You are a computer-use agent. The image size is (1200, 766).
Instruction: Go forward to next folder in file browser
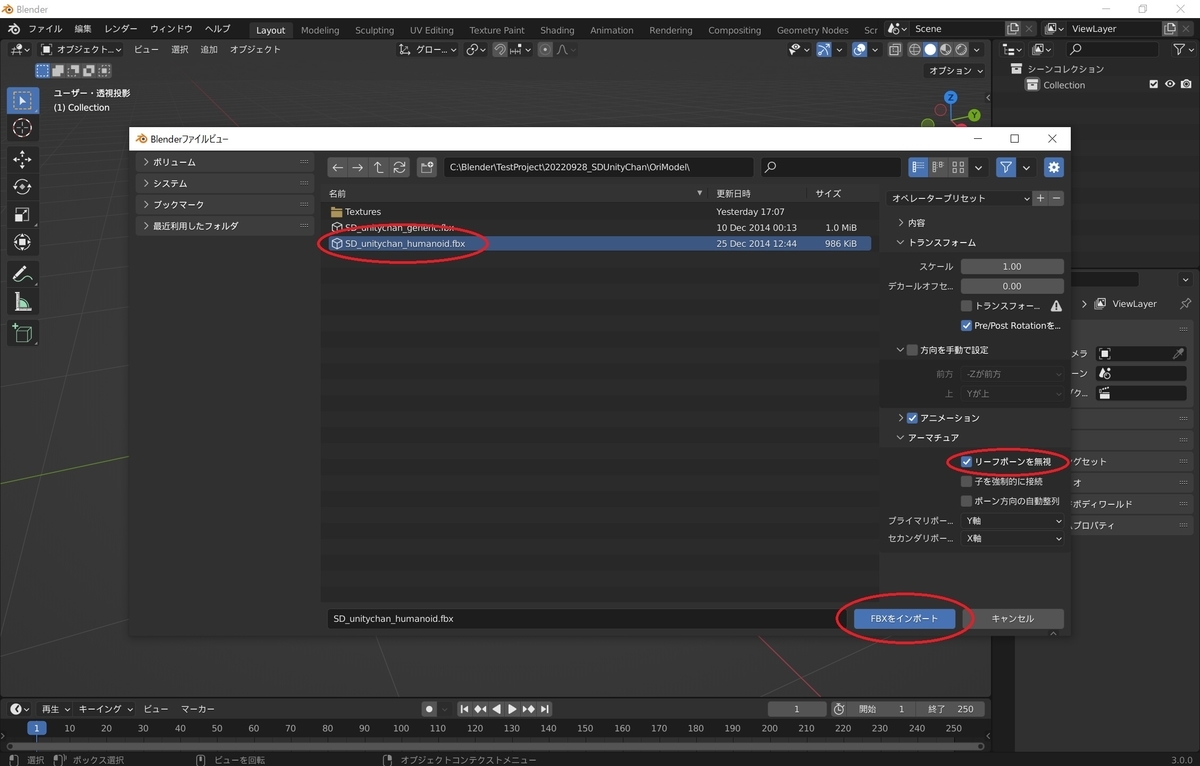point(358,167)
